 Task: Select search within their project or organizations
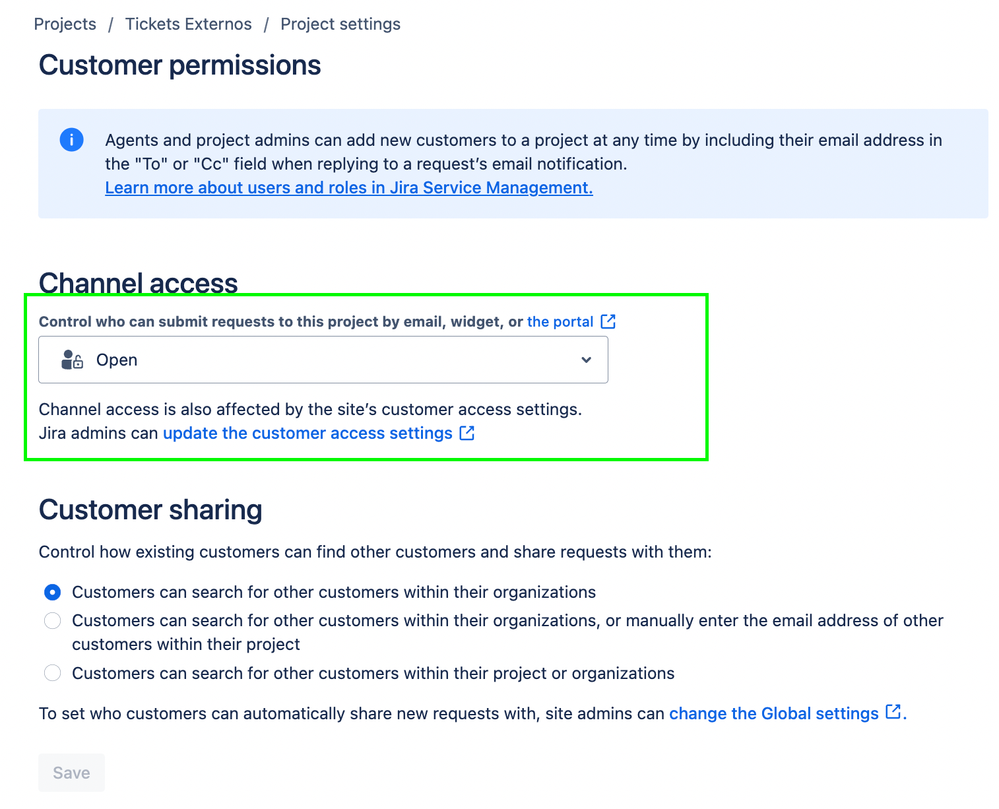52,673
